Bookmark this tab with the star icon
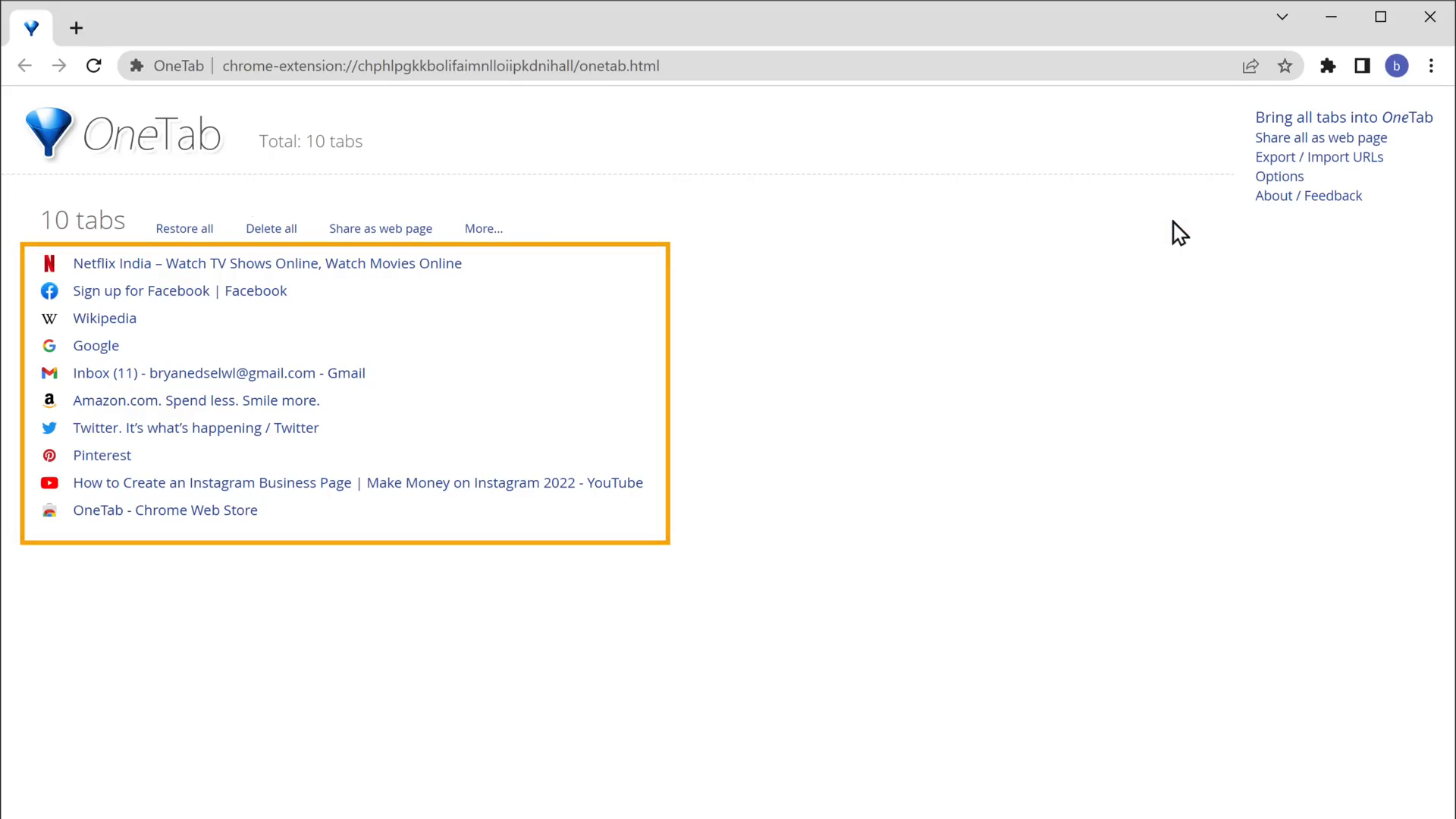 click(1285, 66)
